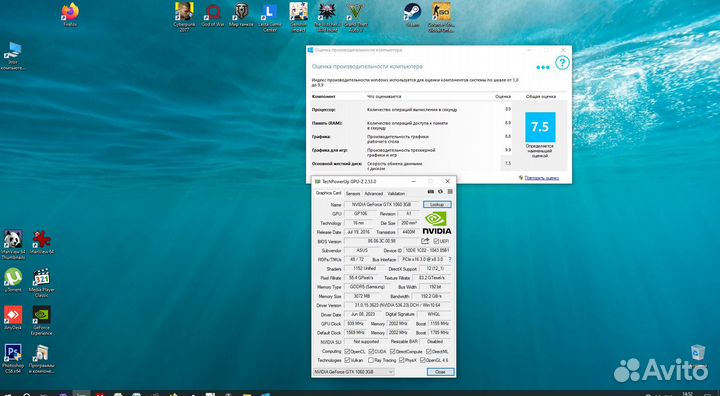The image size is (720, 396).
Task: Click the 3072 MB memory size field
Action: [x=362, y=296]
